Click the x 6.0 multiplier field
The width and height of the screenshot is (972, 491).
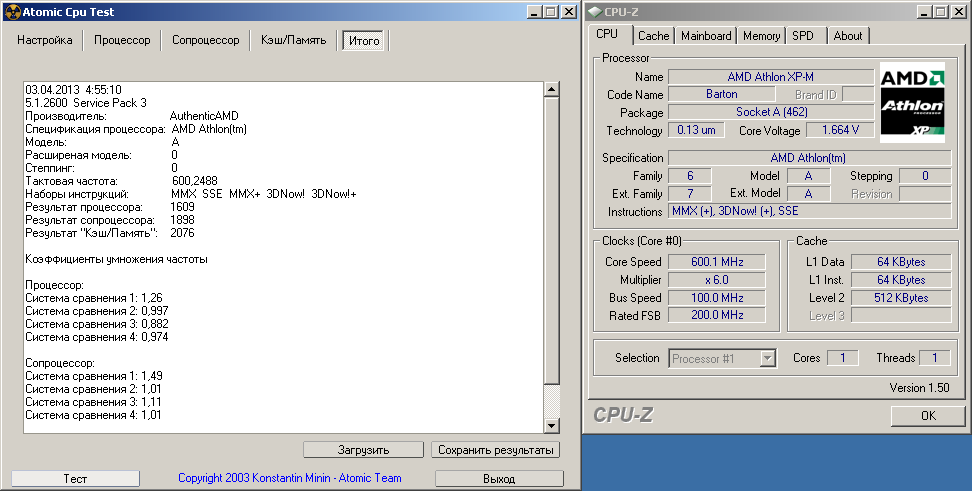(x=717, y=280)
